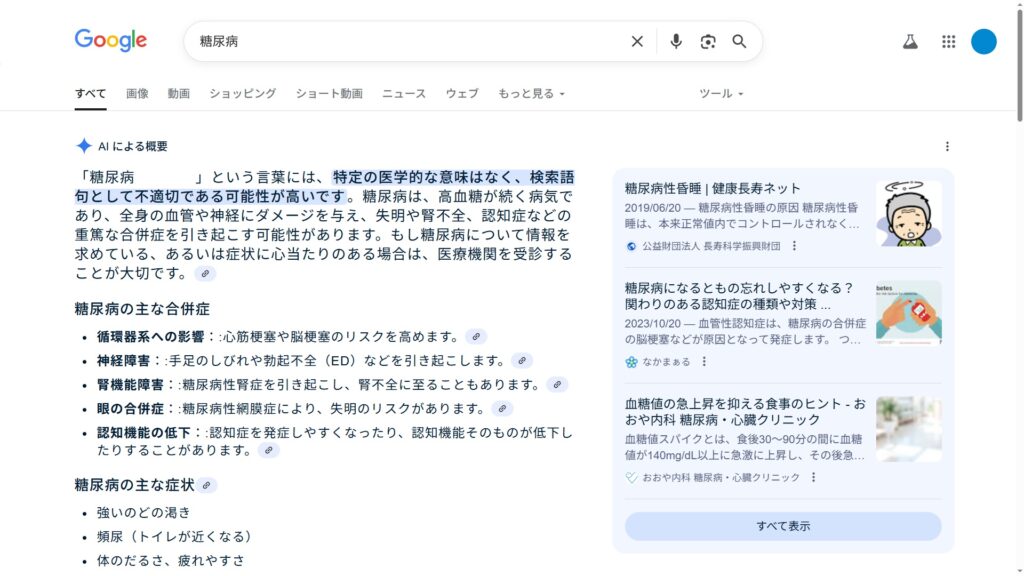Viewport: 1024px width, 576px height.
Task: Open 糖尿病性昏睡 健康長寿ネット link
Action: tap(712, 188)
